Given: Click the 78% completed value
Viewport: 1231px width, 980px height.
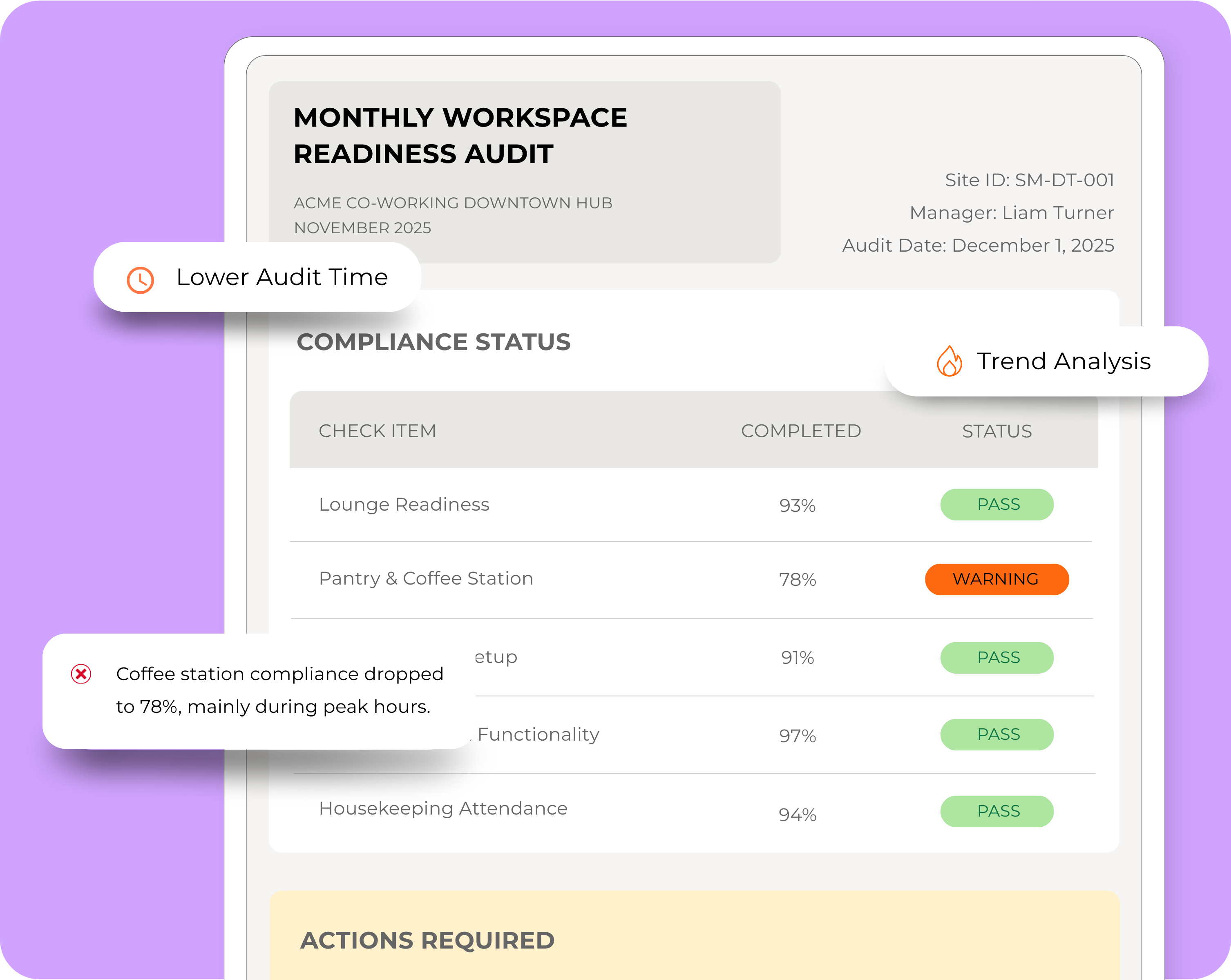Looking at the screenshot, I should (x=797, y=580).
